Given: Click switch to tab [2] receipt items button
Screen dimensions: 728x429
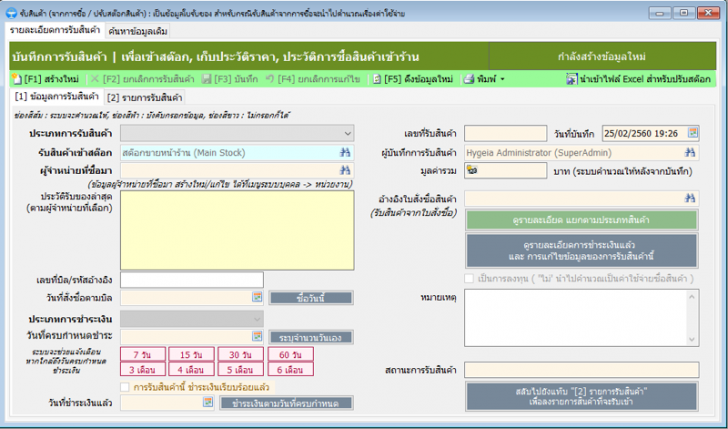Looking at the screenshot, I should [581, 396].
